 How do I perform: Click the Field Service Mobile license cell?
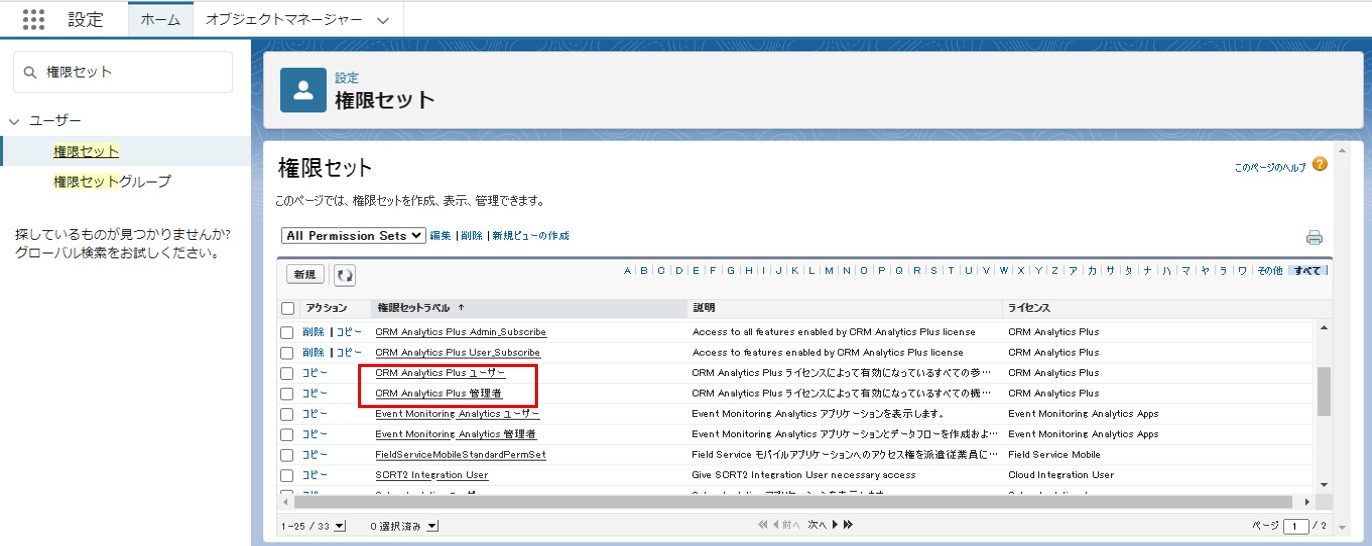point(1054,455)
